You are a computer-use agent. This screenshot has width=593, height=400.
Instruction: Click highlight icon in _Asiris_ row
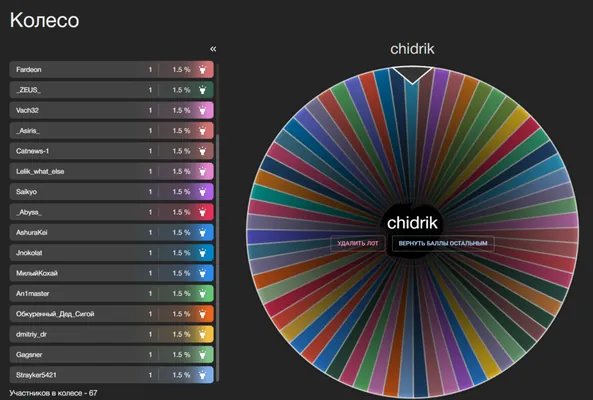click(202, 131)
